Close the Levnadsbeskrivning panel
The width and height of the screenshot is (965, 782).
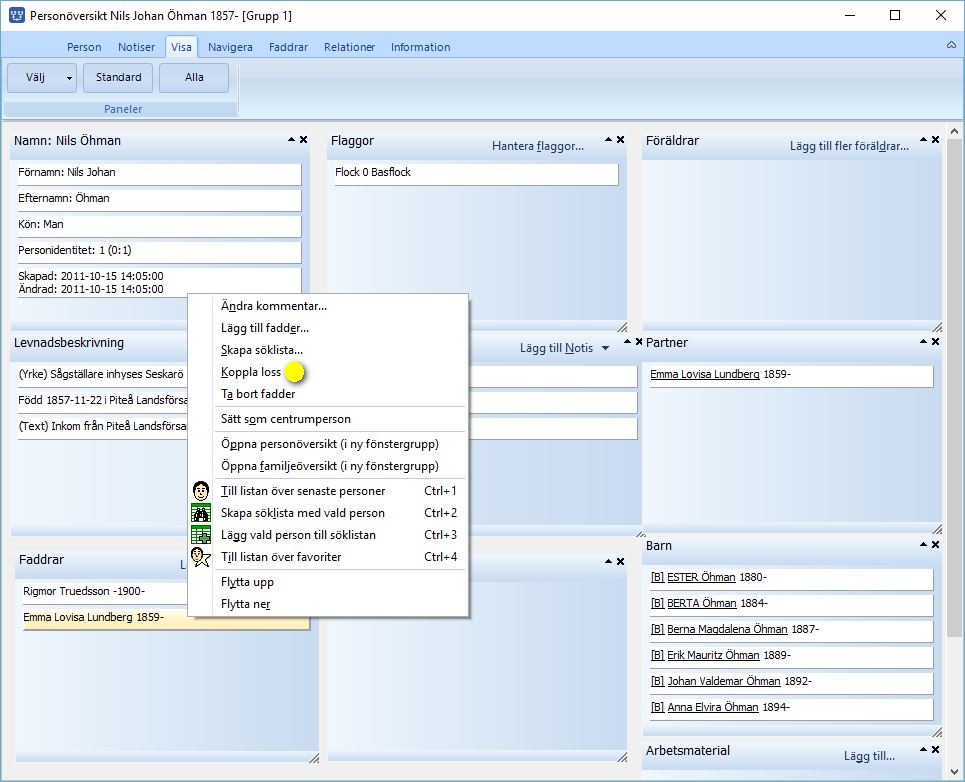point(639,341)
